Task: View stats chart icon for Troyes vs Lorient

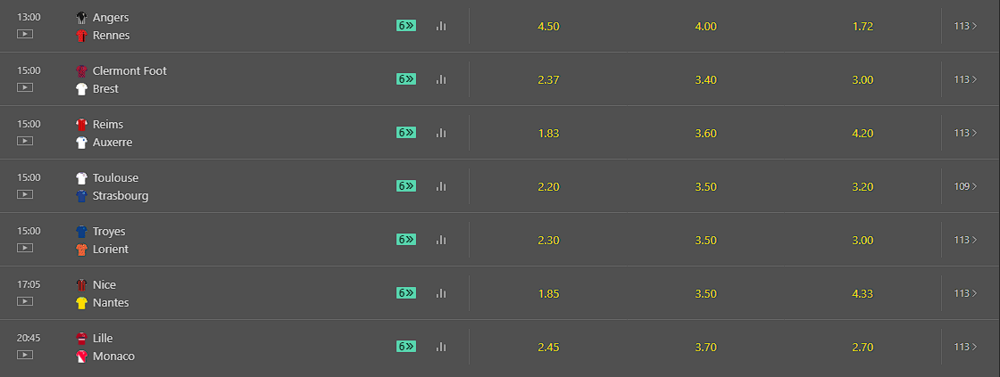Action: pos(441,240)
